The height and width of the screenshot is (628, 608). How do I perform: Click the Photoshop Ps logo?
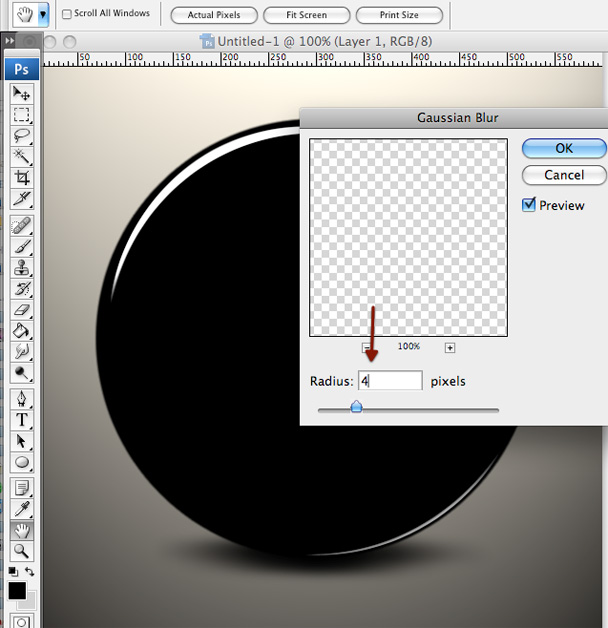coord(22,69)
